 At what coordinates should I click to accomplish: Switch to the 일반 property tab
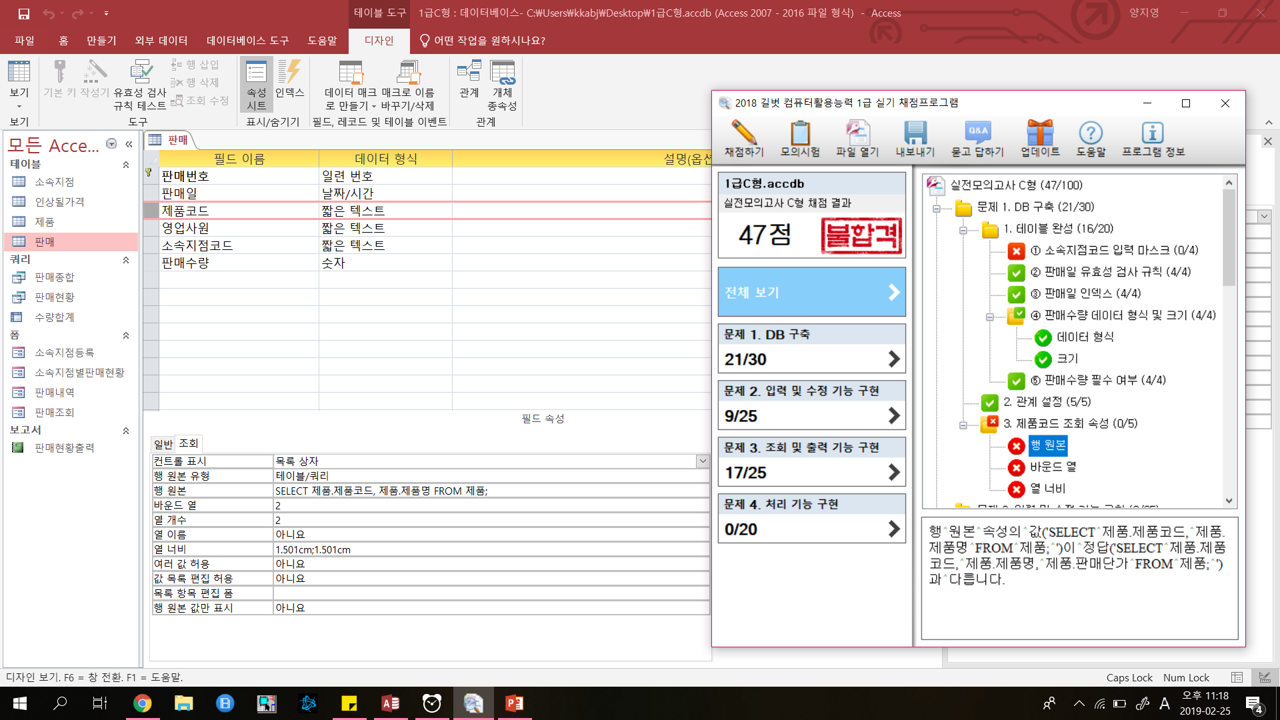(162, 444)
